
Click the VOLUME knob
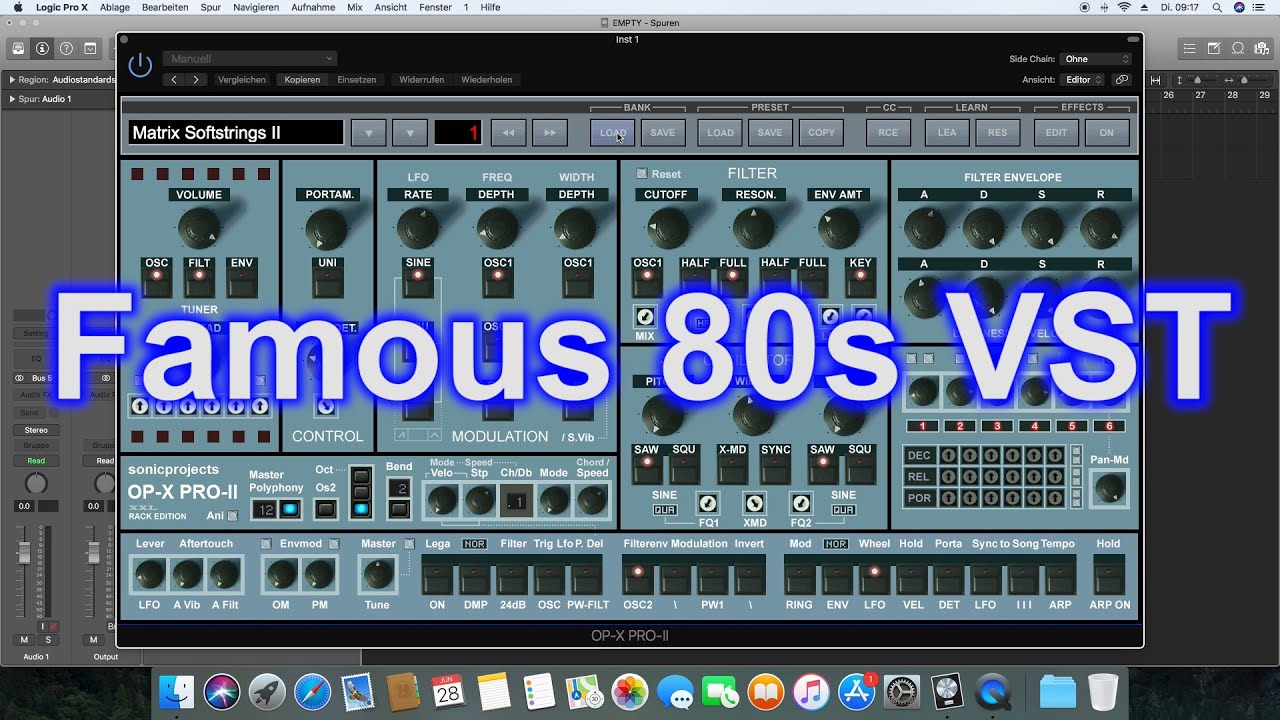pyautogui.click(x=198, y=229)
